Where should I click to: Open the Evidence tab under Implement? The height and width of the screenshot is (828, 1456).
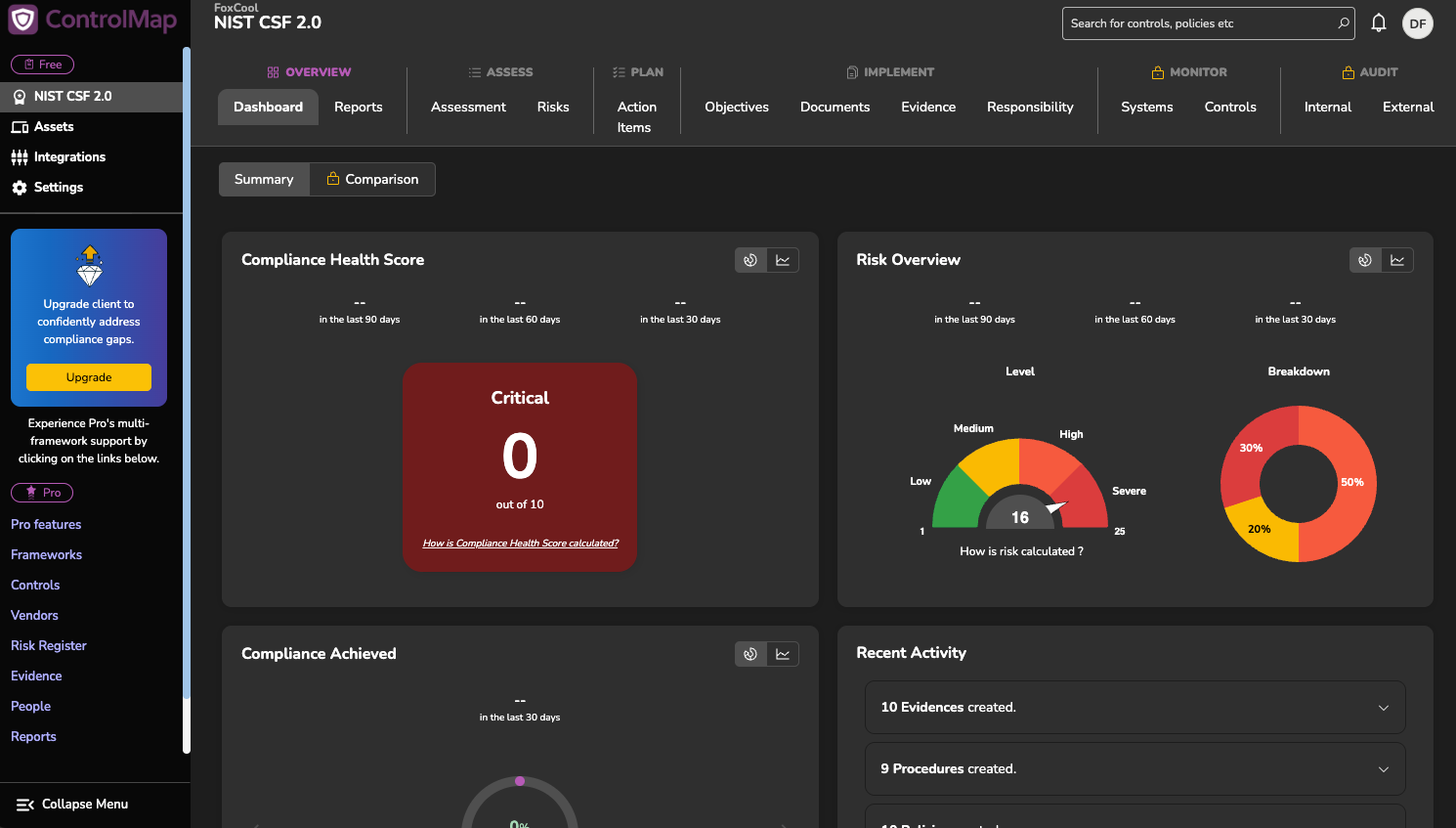[x=927, y=108]
